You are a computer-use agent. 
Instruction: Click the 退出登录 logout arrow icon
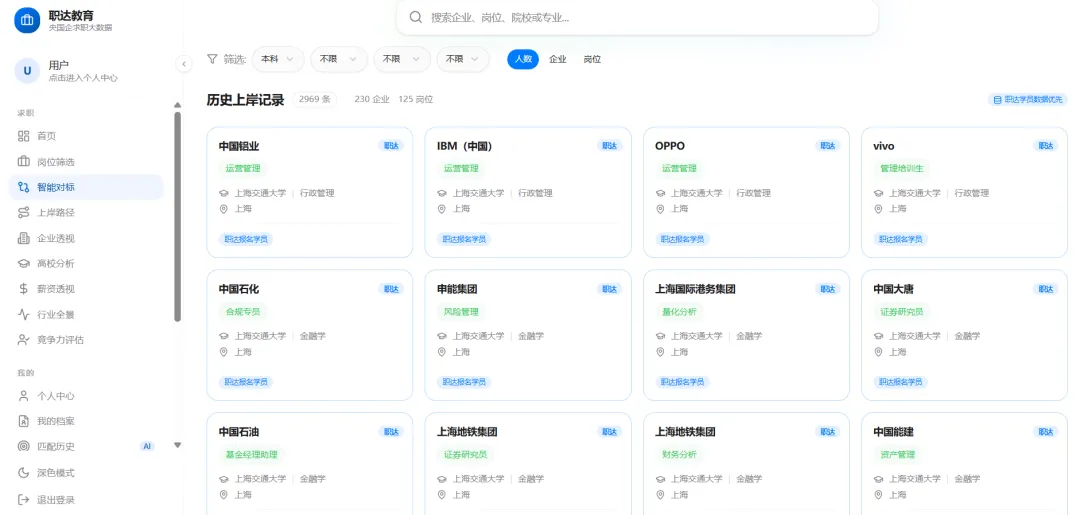pyautogui.click(x=23, y=500)
